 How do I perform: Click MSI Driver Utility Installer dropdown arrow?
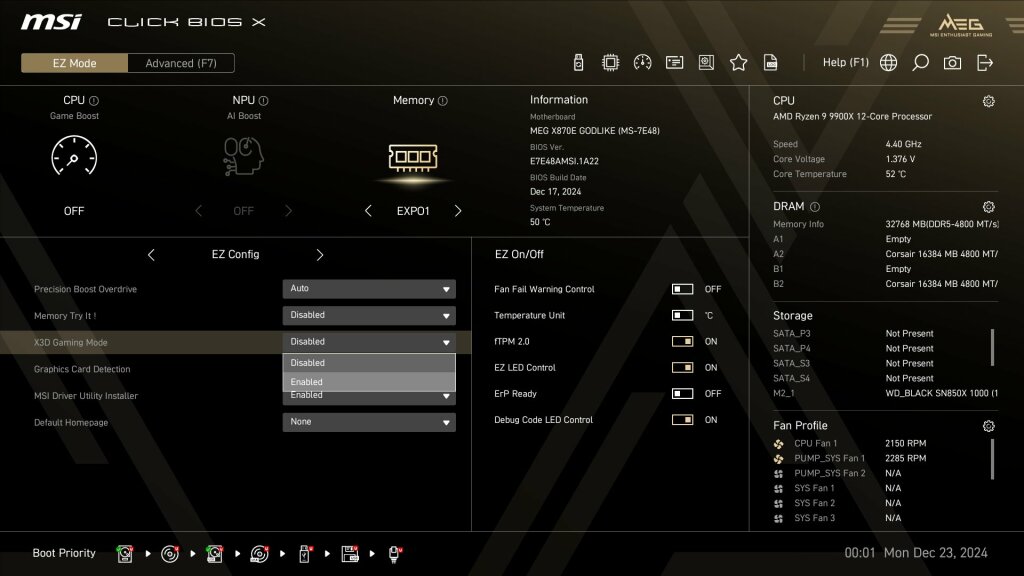pos(446,396)
